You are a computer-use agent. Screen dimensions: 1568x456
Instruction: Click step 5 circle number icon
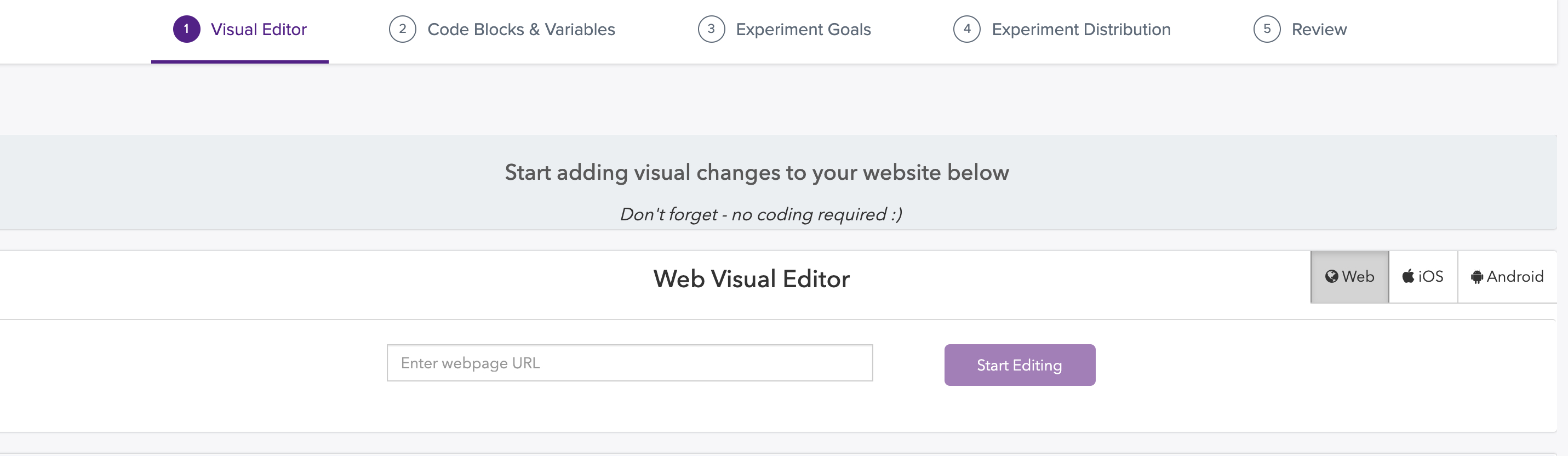pyautogui.click(x=1267, y=29)
